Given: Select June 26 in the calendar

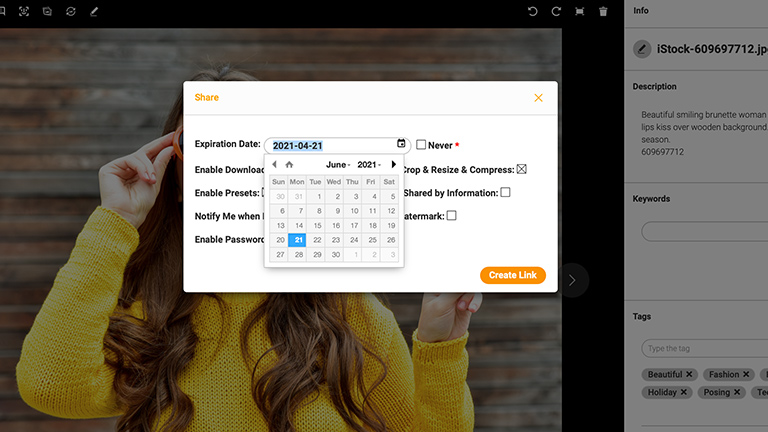Looking at the screenshot, I should tap(389, 240).
